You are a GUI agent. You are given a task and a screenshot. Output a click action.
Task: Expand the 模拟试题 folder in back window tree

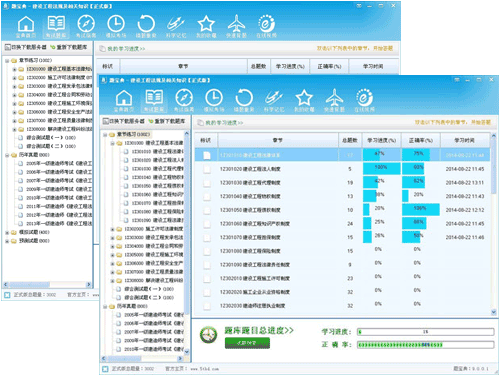pos(7,232)
